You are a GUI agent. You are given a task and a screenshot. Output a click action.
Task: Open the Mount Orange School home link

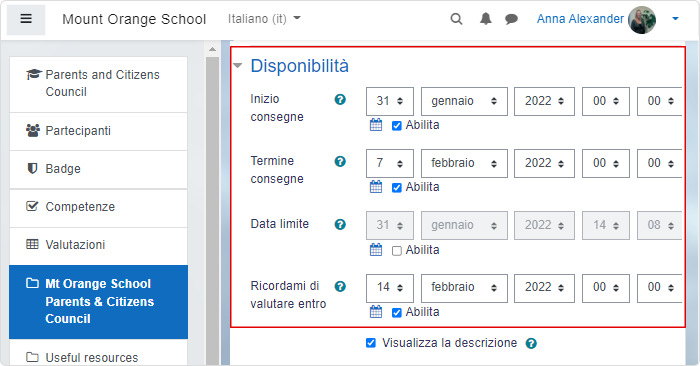[134, 19]
